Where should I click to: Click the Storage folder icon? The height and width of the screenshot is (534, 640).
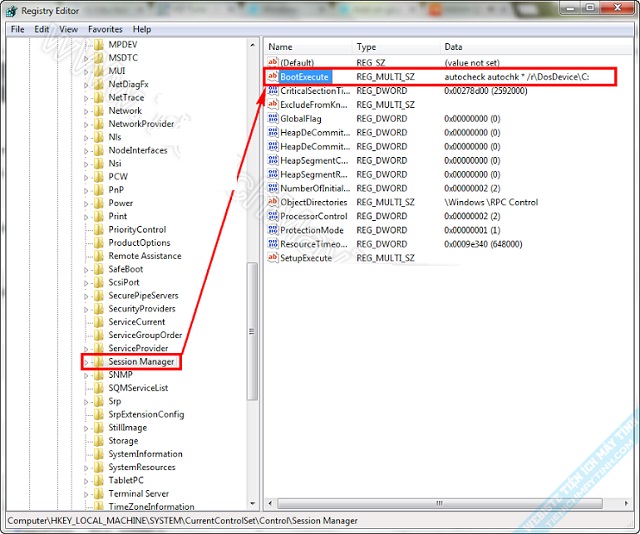[98, 441]
